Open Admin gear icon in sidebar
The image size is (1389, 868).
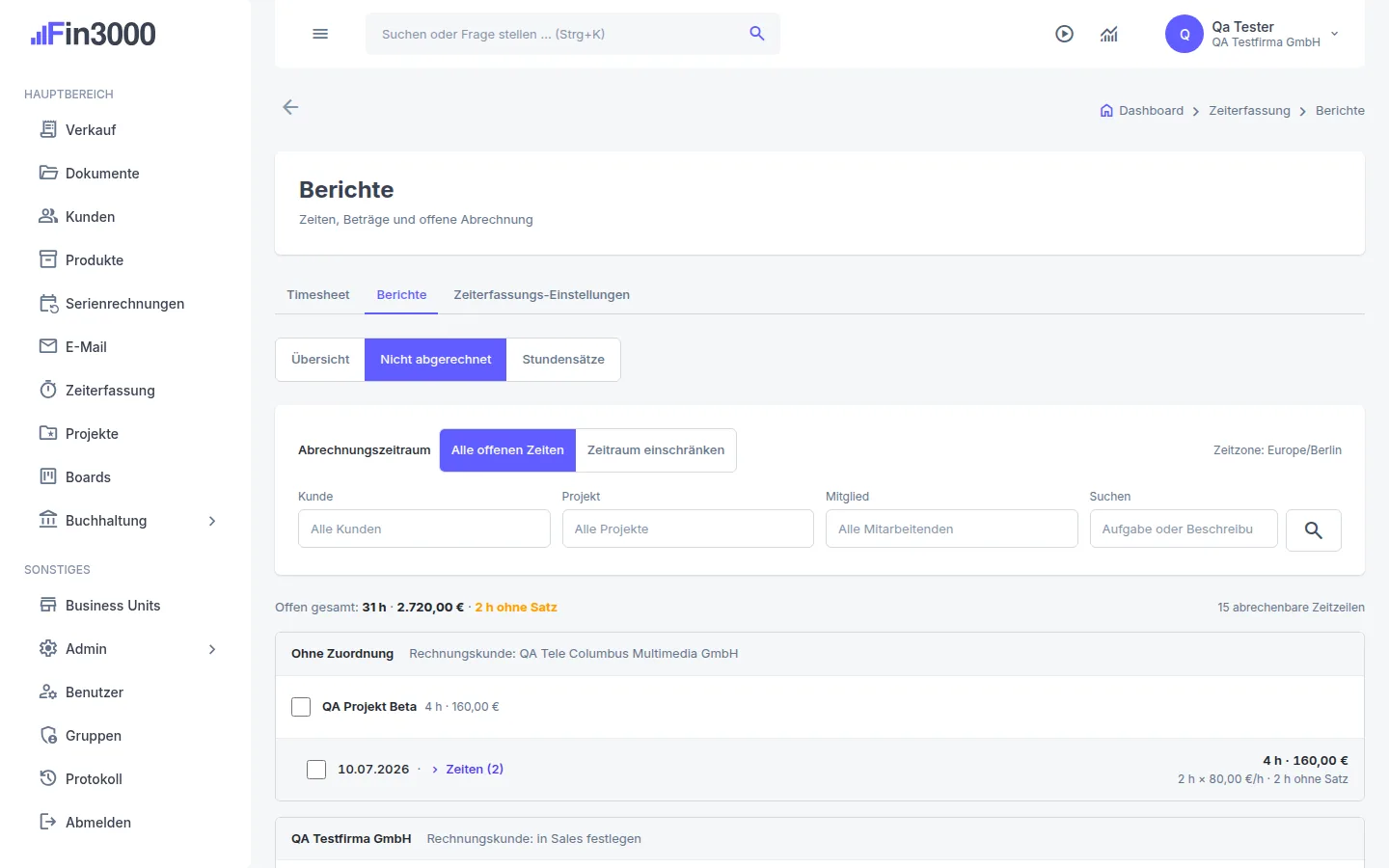pyautogui.click(x=48, y=648)
